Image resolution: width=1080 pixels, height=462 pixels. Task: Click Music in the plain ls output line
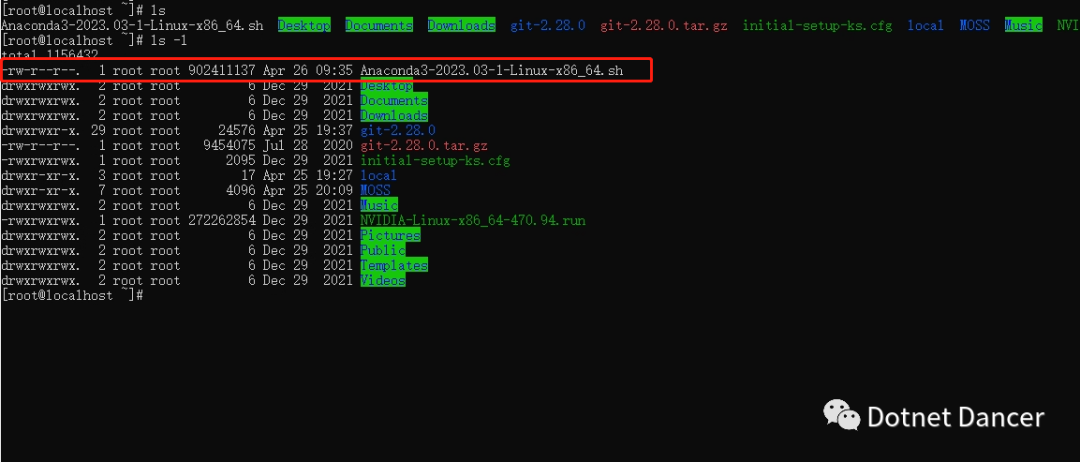1023,25
